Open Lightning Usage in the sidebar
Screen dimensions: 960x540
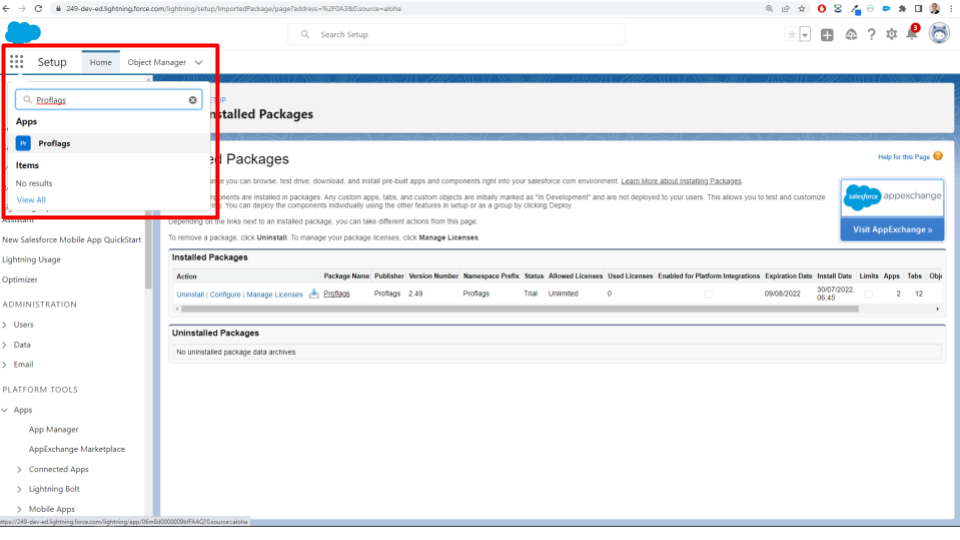(x=31, y=260)
